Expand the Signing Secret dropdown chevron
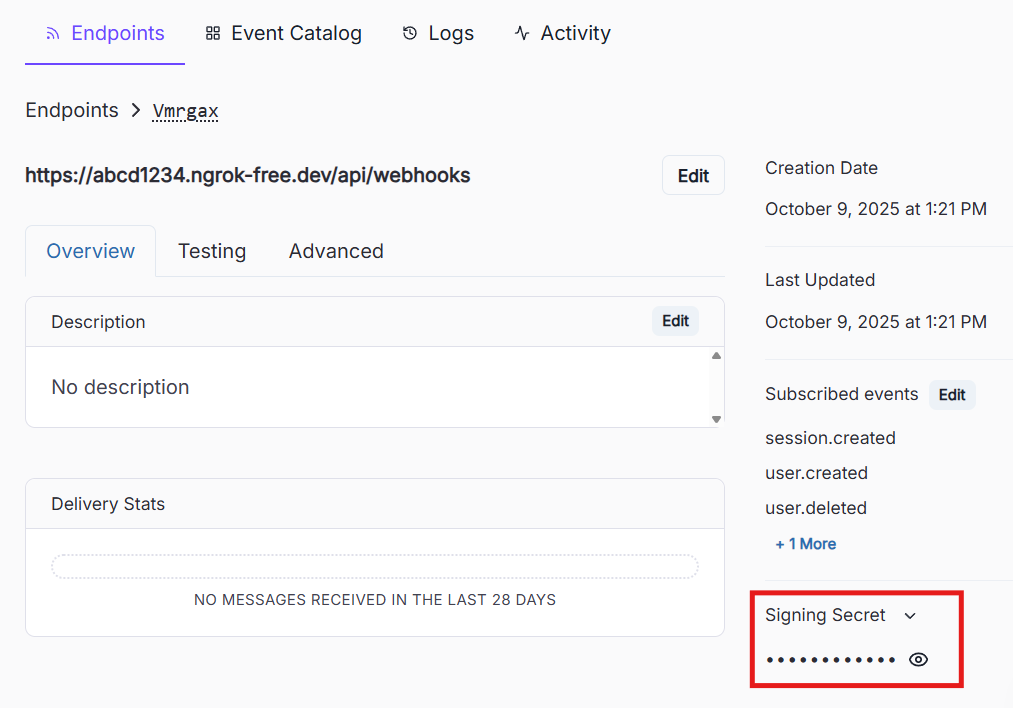The width and height of the screenshot is (1013, 708). coord(910,616)
